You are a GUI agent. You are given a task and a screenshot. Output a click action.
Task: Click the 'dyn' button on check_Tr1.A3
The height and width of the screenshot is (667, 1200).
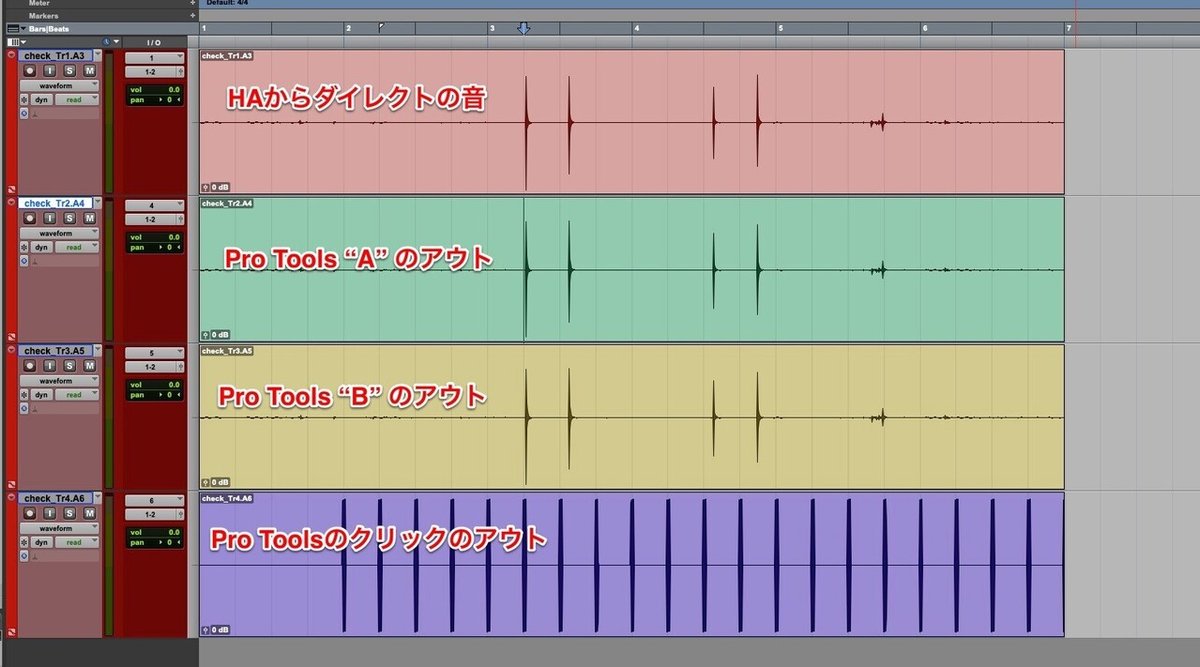coord(41,100)
